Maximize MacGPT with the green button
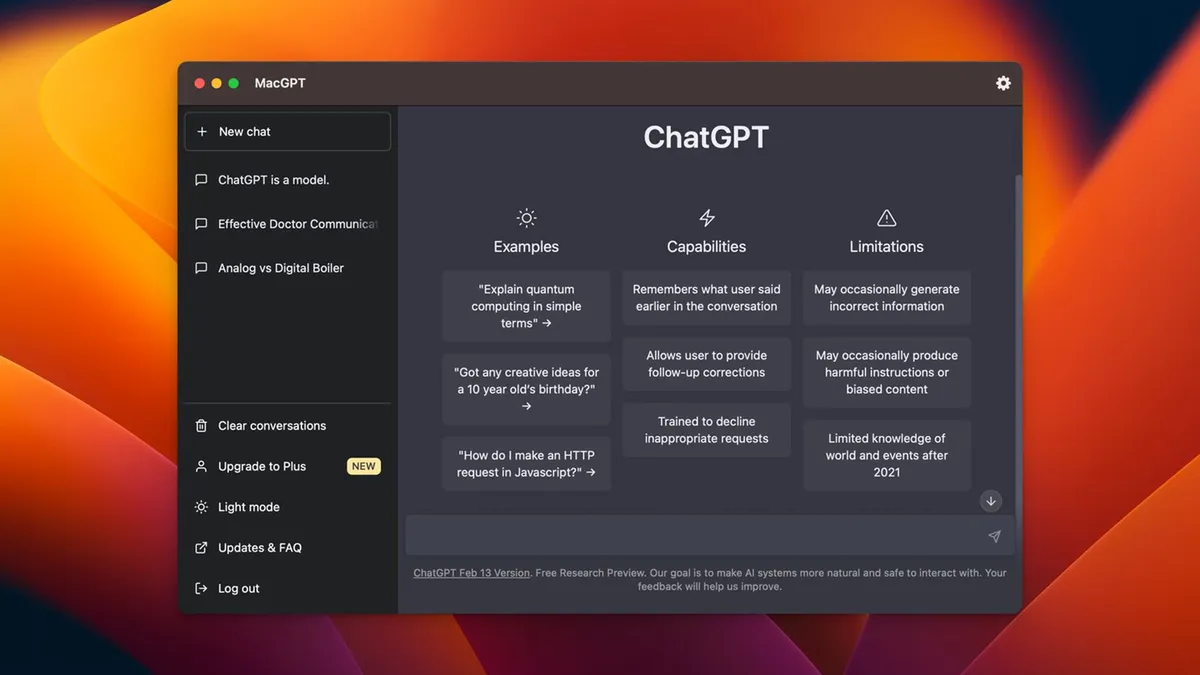Image resolution: width=1200 pixels, height=675 pixels. [233, 83]
